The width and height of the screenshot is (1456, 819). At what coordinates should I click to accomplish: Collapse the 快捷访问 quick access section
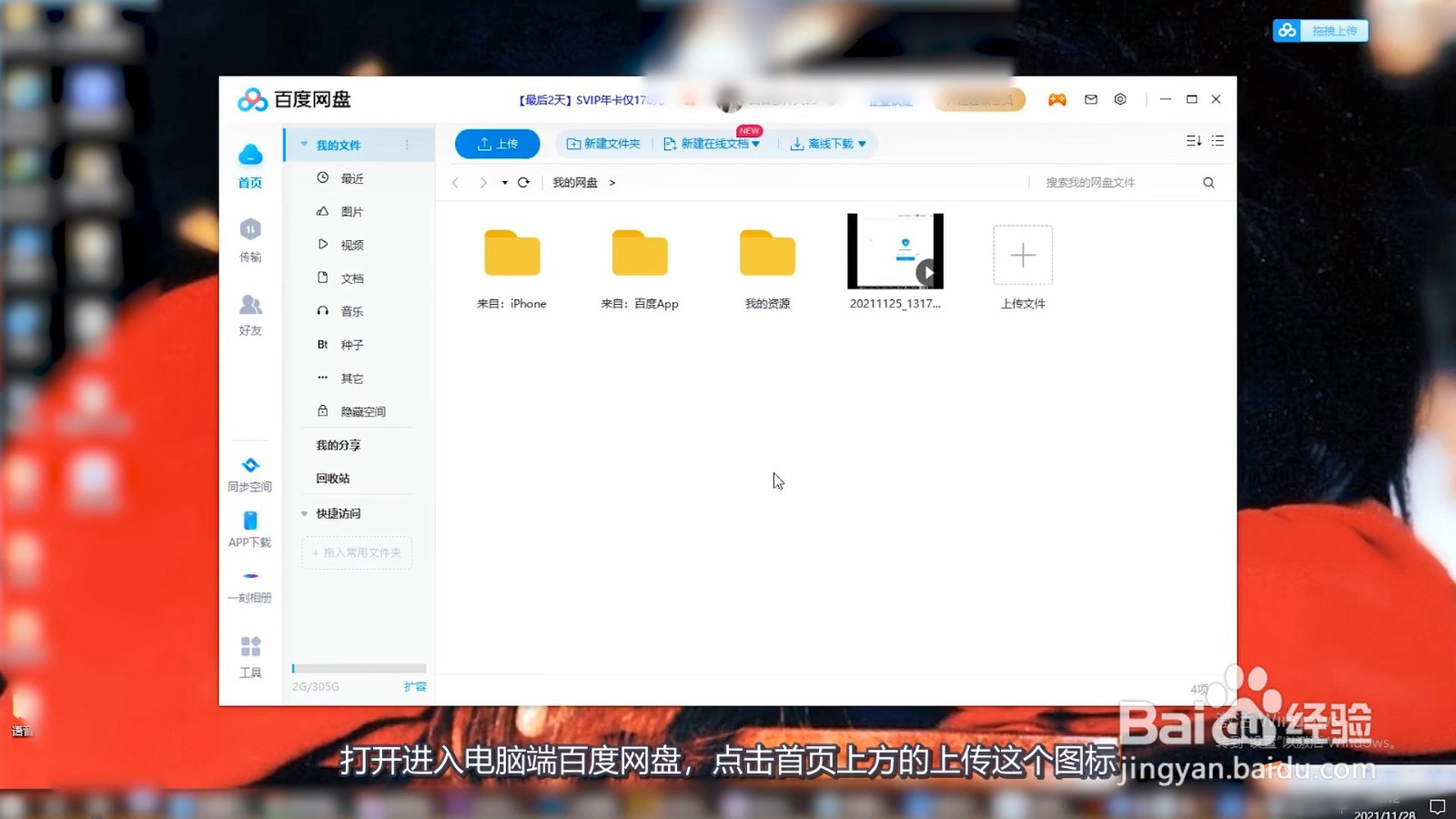click(x=305, y=513)
